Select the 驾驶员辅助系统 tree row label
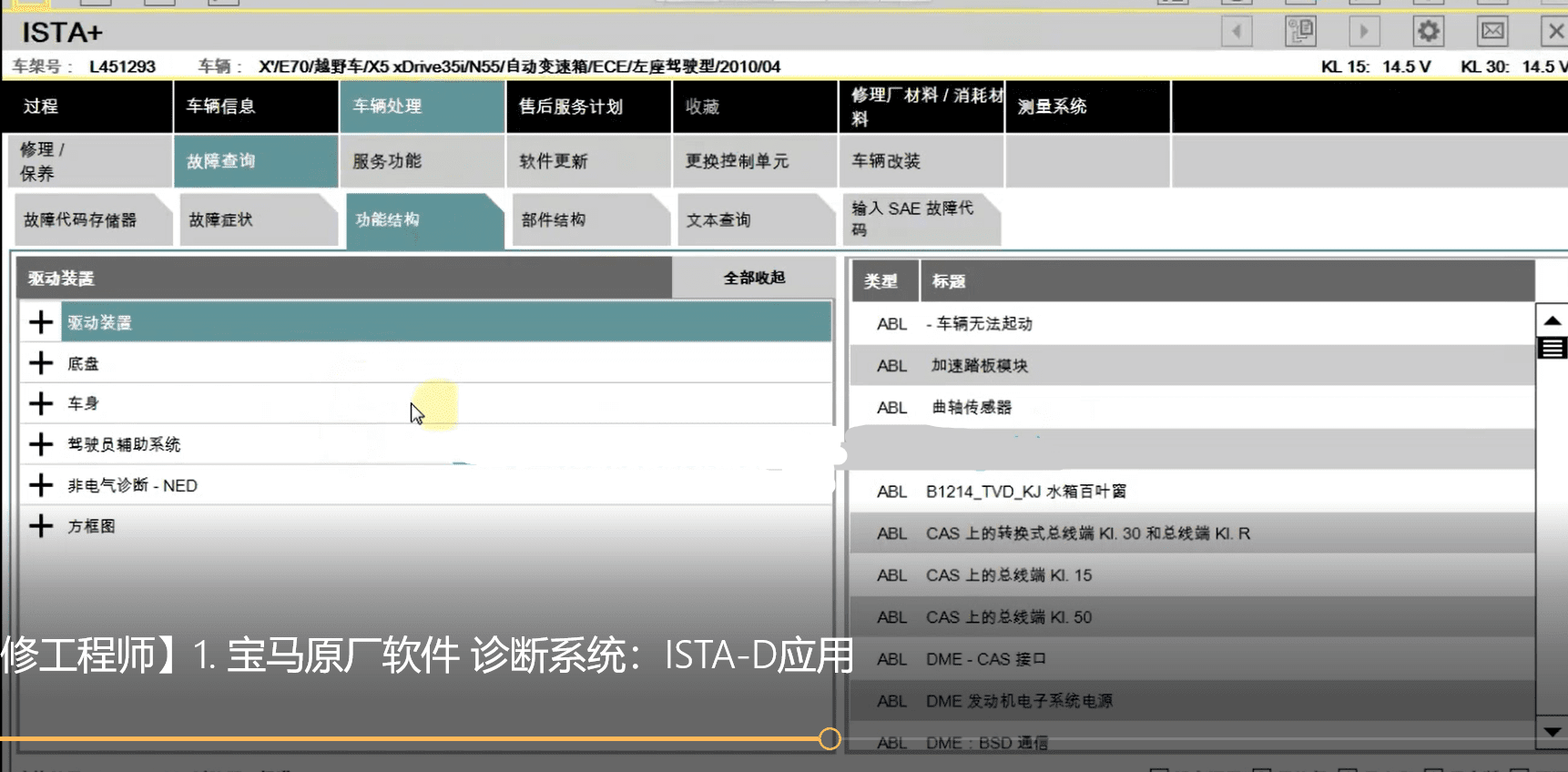The height and width of the screenshot is (772, 1568). [x=124, y=444]
